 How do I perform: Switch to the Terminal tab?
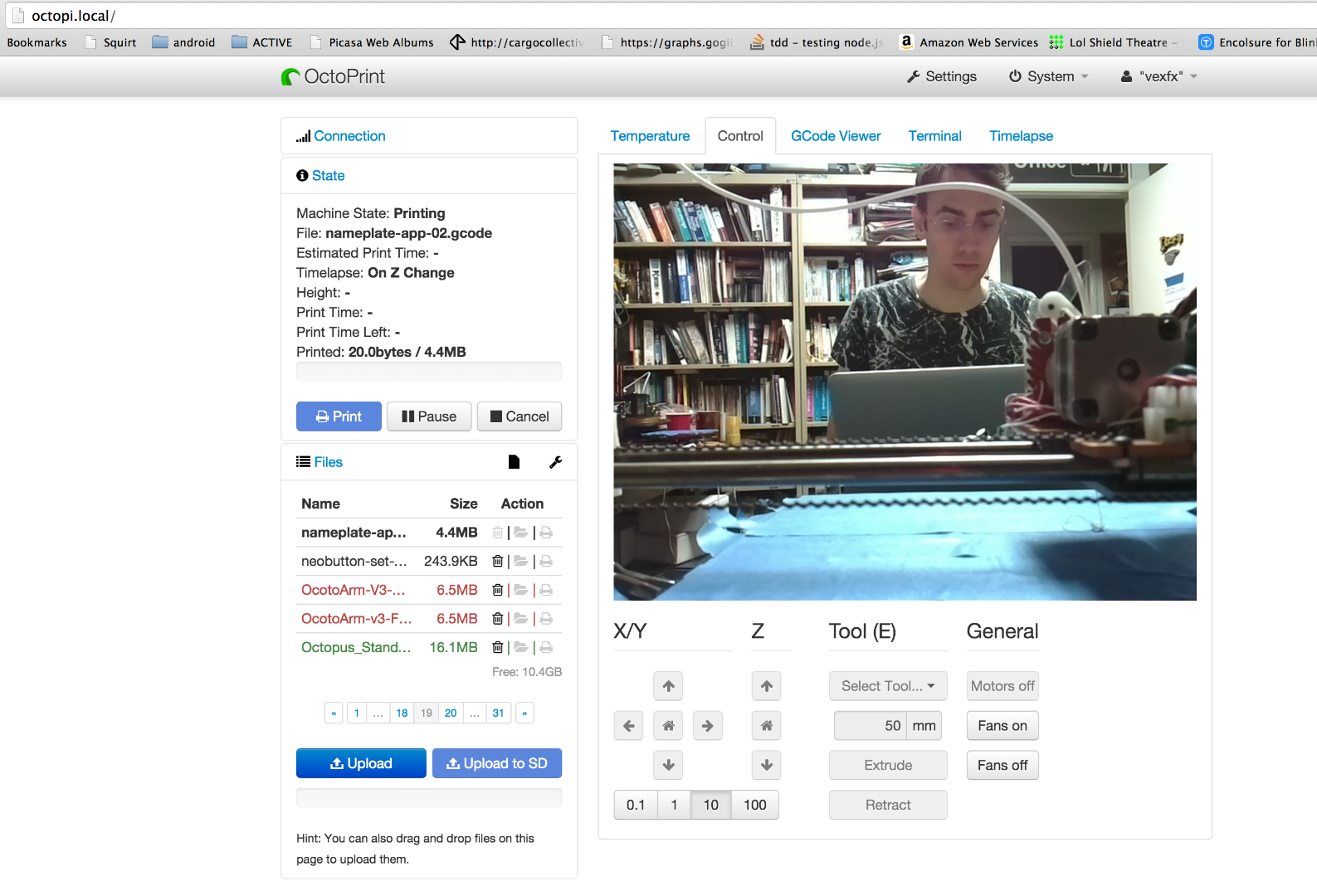point(934,136)
